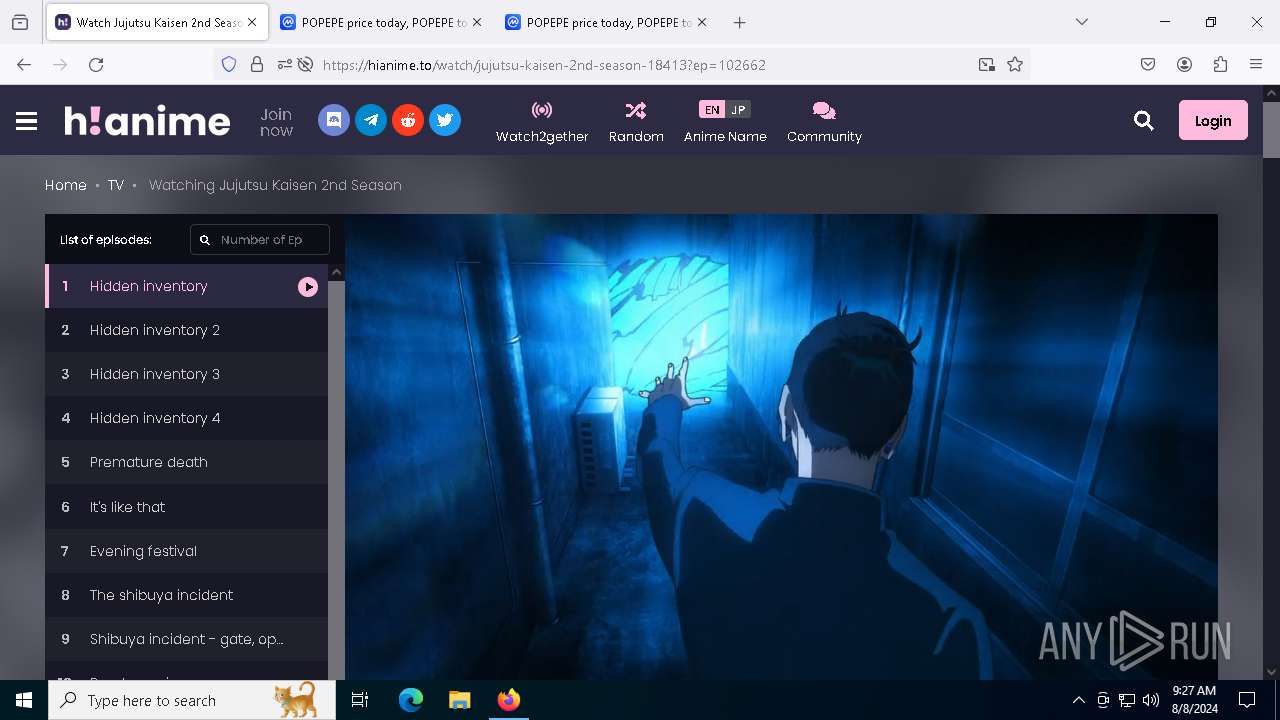1280x720 pixels.
Task: Select episode 7 Evening festival
Action: coord(186,551)
